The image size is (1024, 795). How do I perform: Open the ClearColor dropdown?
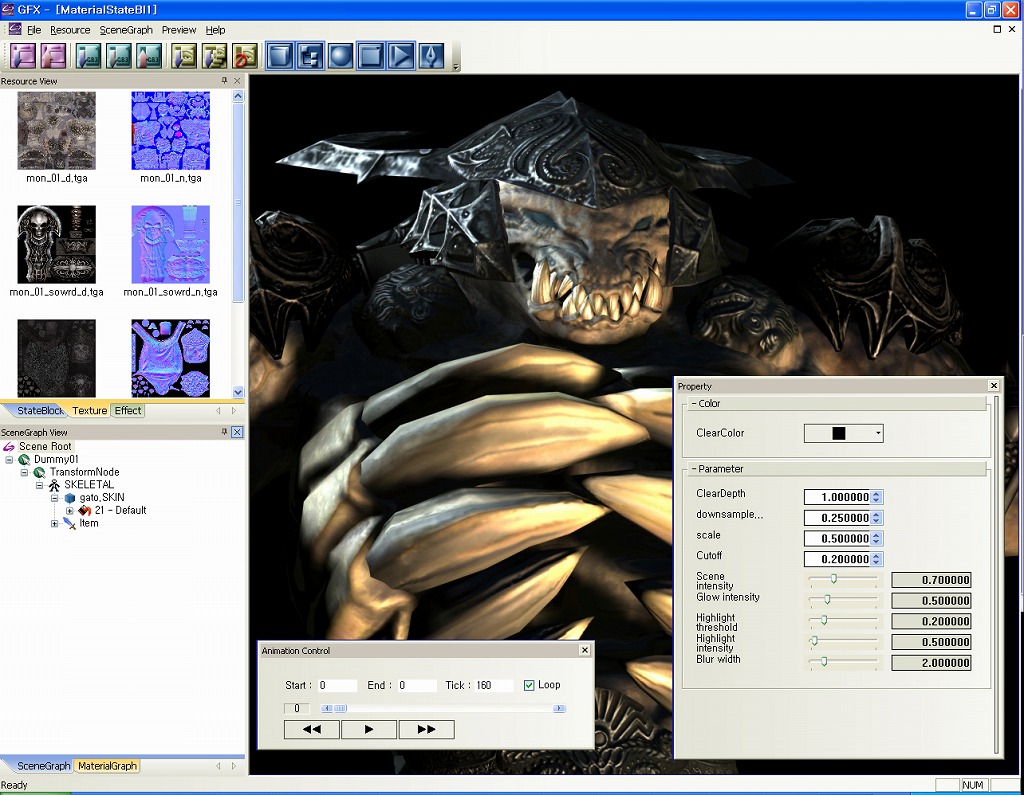[877, 433]
